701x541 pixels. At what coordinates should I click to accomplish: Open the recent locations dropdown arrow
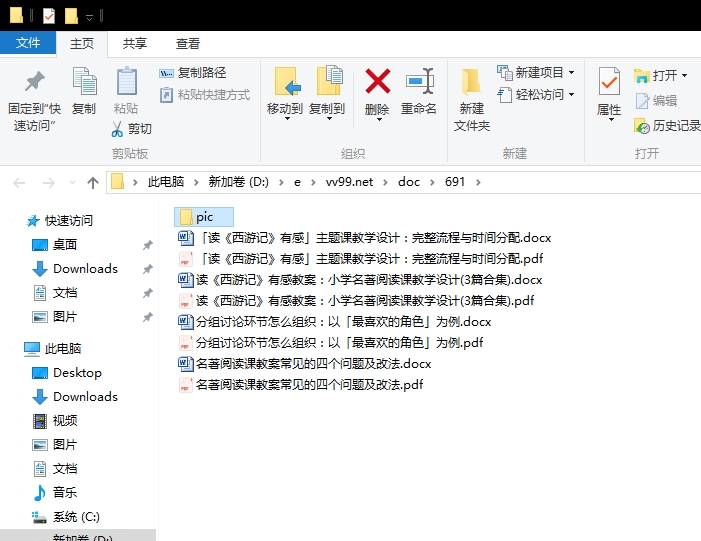pyautogui.click(x=72, y=182)
